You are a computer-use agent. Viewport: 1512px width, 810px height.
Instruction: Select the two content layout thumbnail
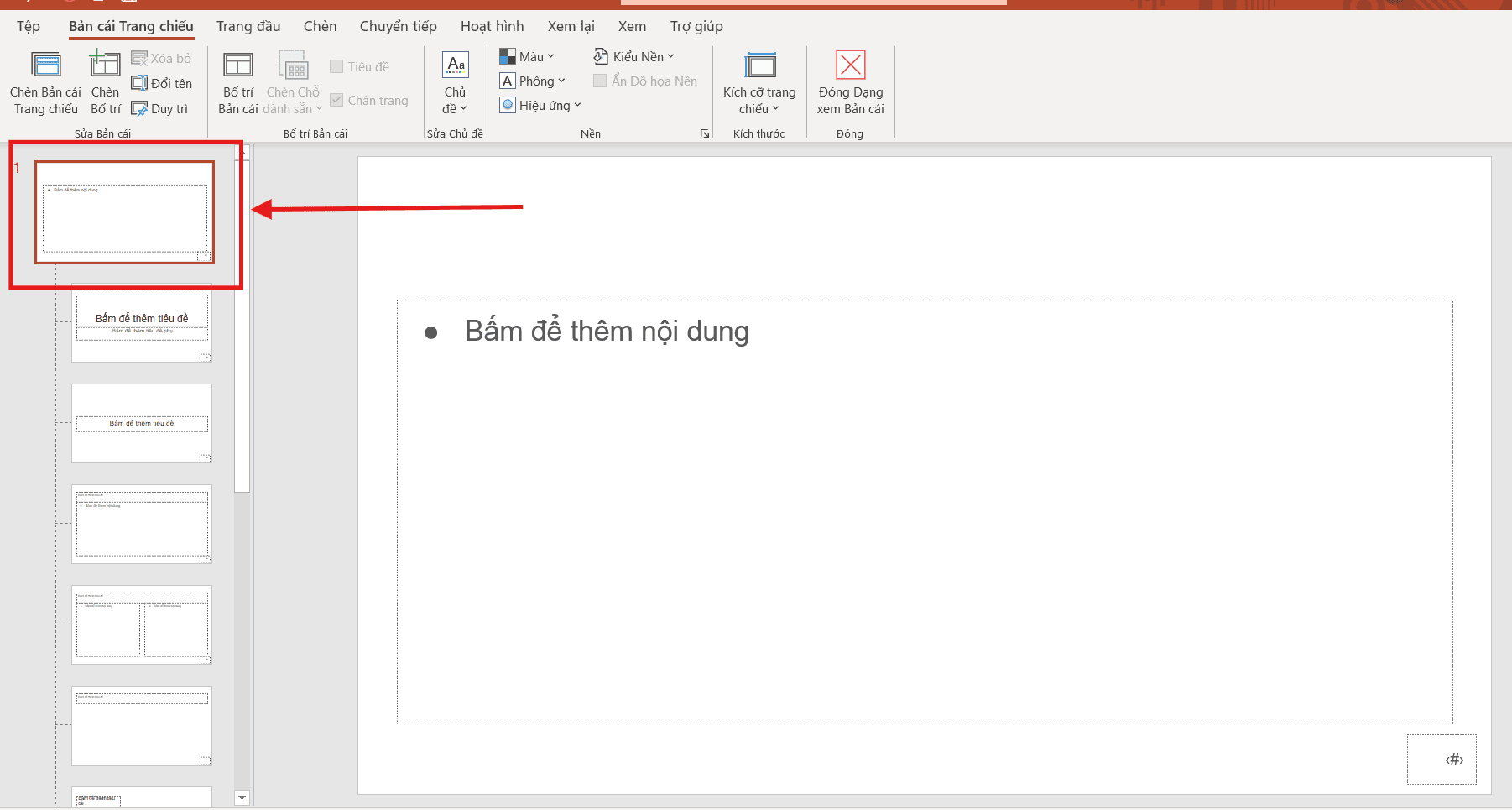(142, 625)
